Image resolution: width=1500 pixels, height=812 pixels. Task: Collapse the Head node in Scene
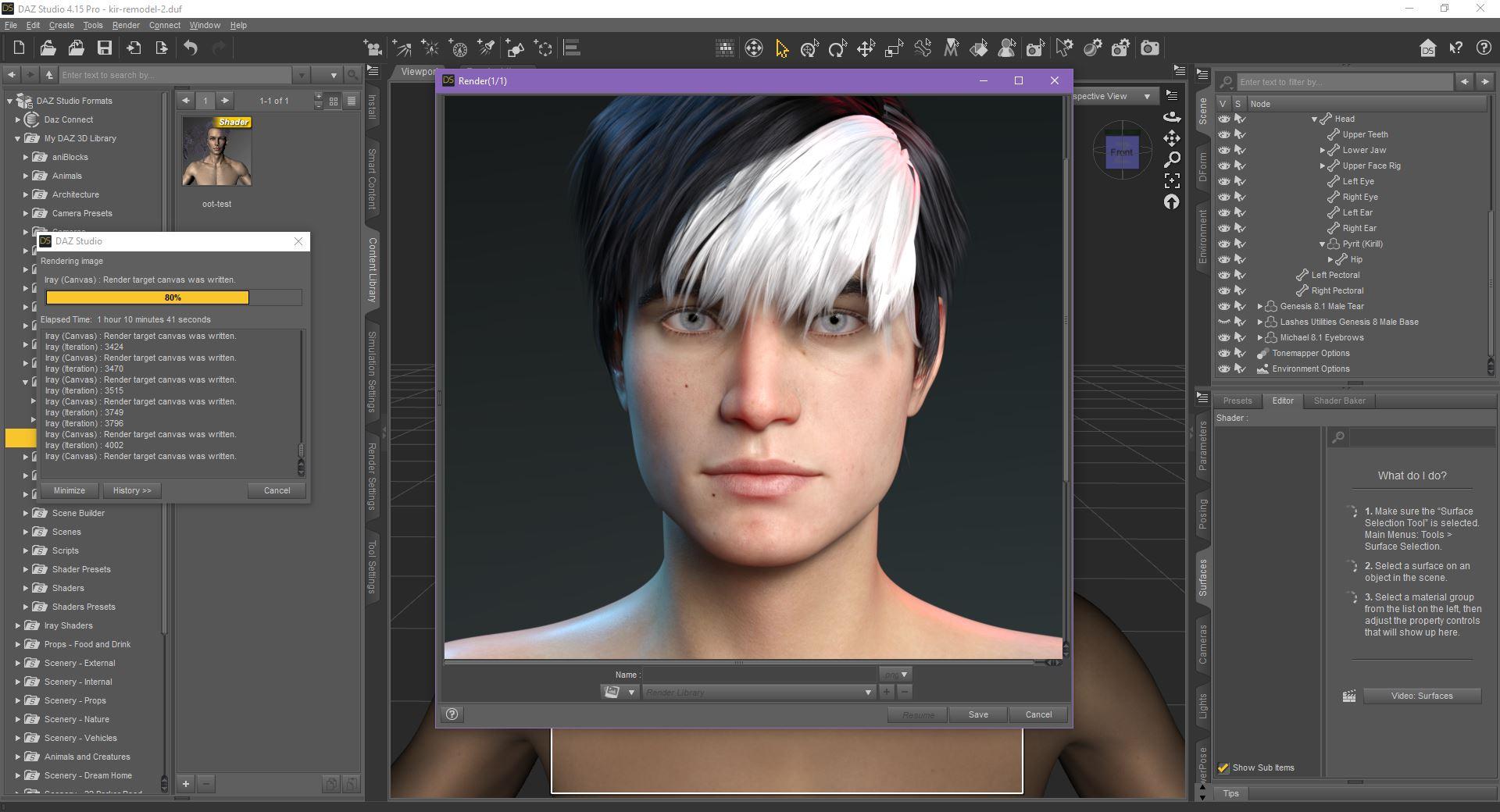[x=1314, y=119]
